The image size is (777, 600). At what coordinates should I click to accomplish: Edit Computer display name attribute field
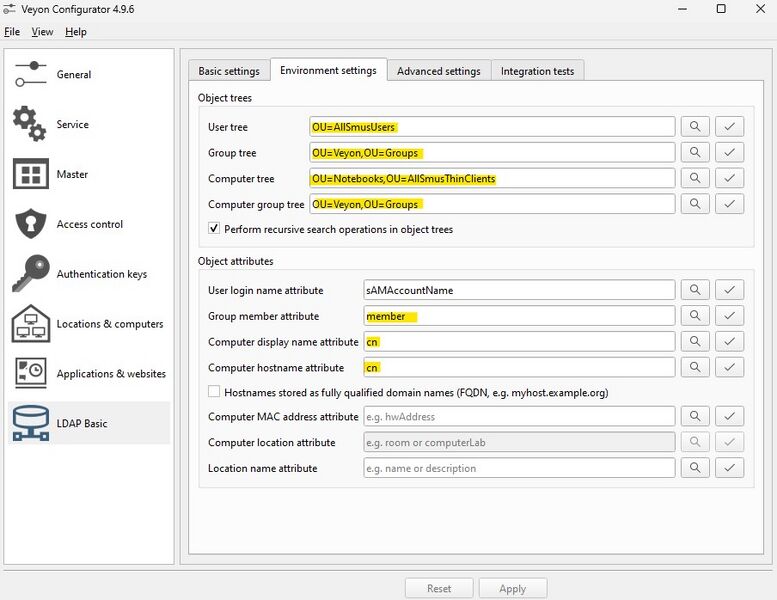(x=519, y=341)
